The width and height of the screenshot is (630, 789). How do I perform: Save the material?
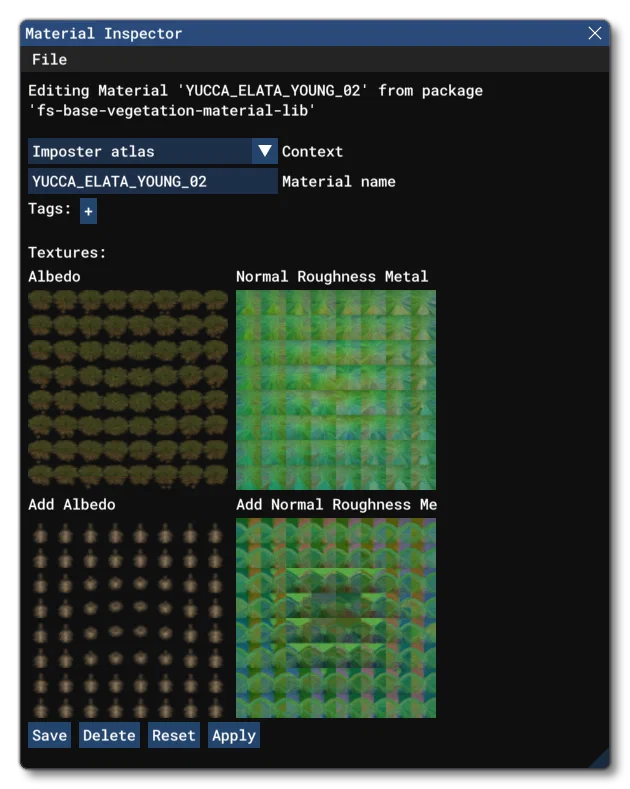click(49, 735)
